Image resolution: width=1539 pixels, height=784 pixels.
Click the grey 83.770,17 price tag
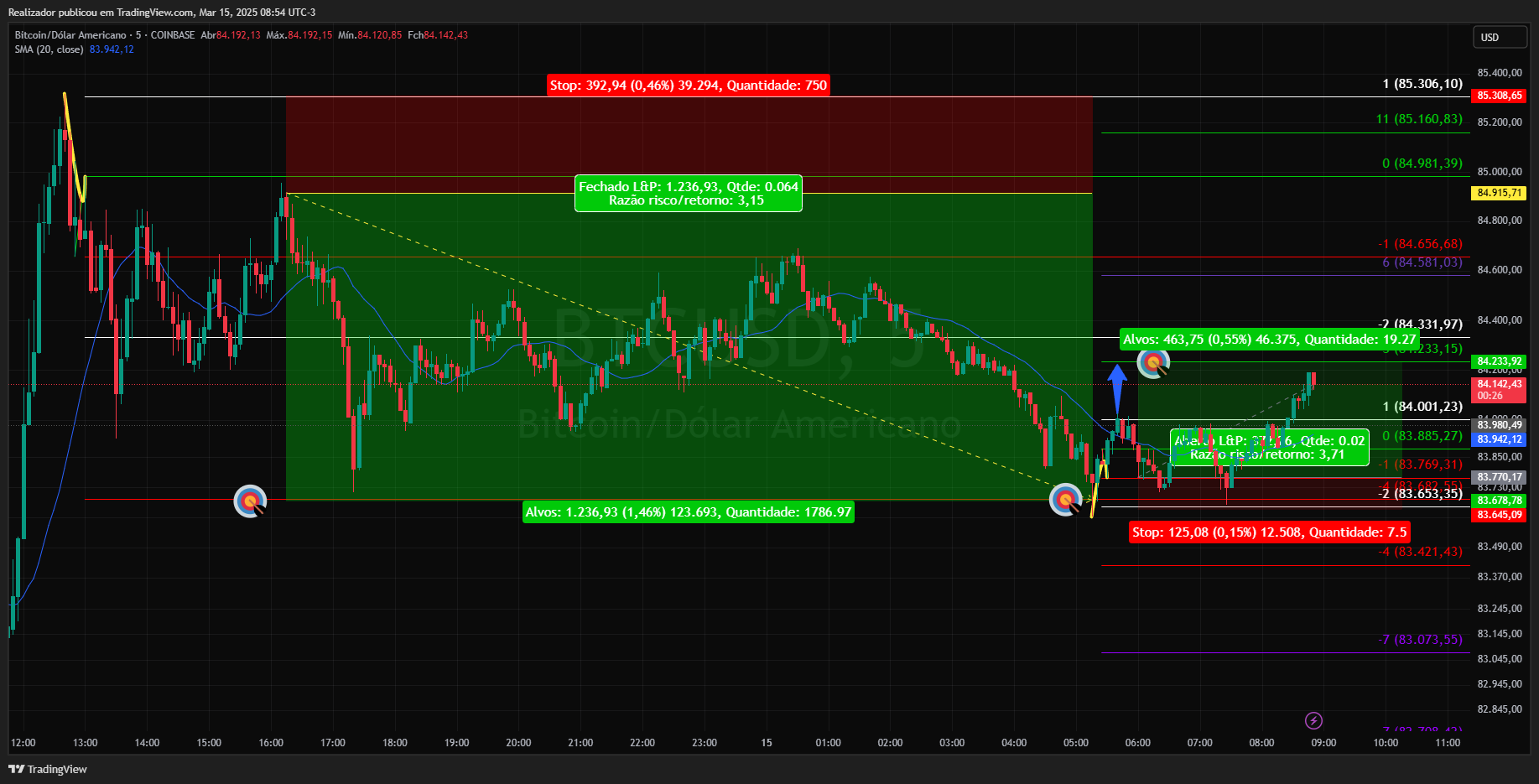(1500, 477)
